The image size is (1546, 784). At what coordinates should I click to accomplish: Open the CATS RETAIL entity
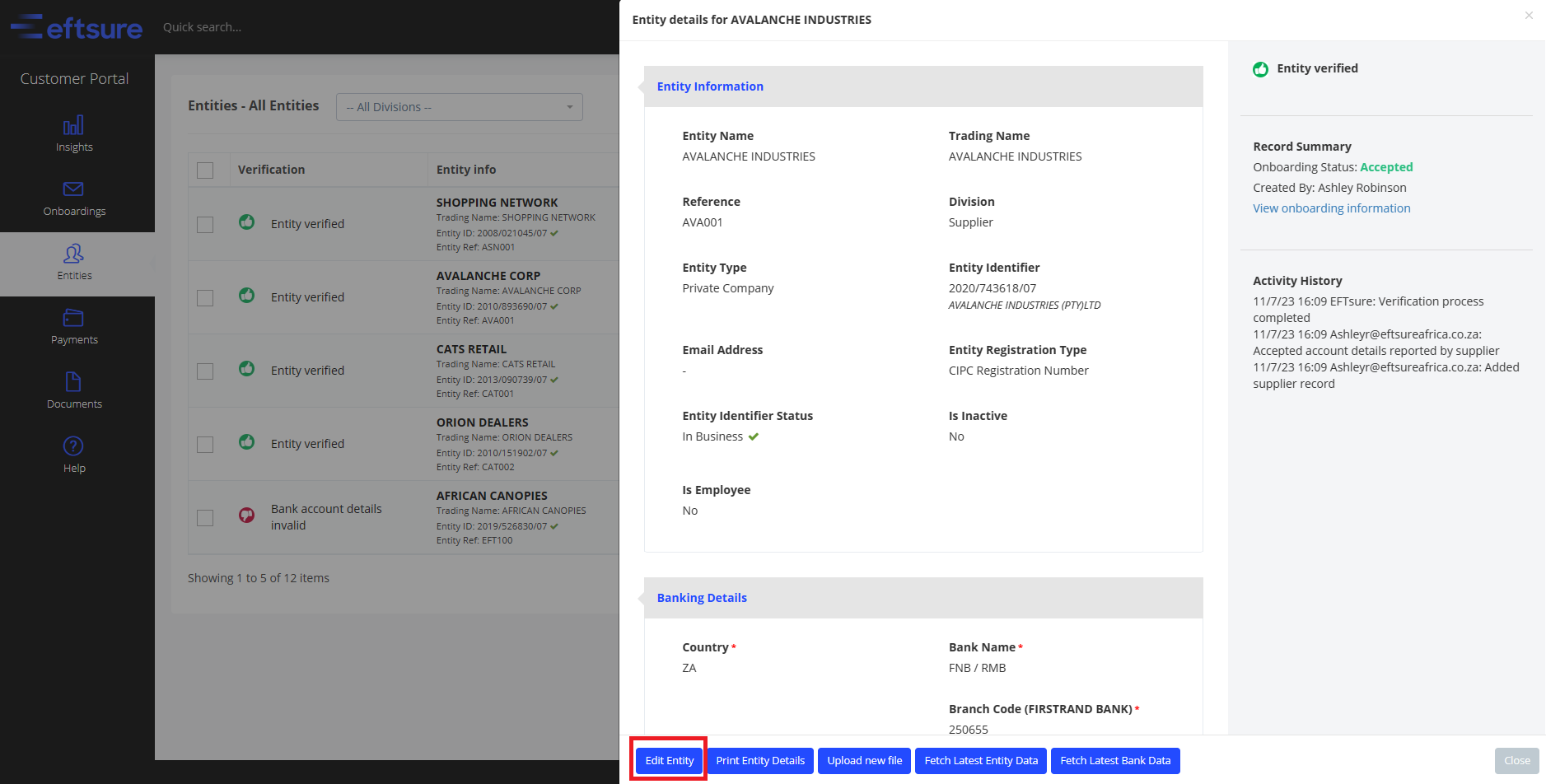pos(472,349)
